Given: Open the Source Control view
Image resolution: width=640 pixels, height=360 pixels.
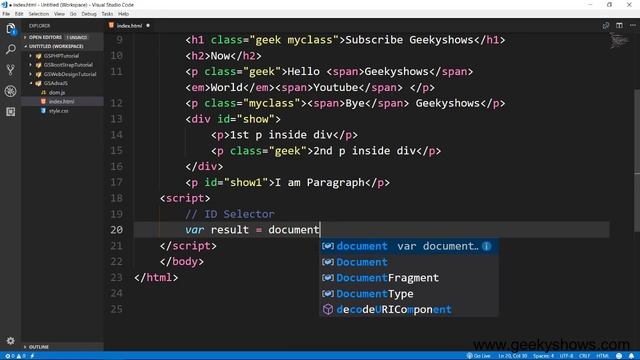Looking at the screenshot, I should 11,70.
